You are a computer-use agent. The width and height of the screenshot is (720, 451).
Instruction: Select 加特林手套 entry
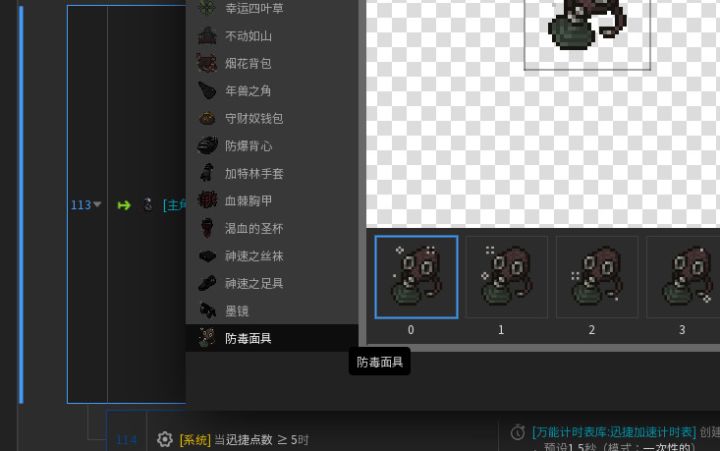coord(272,174)
